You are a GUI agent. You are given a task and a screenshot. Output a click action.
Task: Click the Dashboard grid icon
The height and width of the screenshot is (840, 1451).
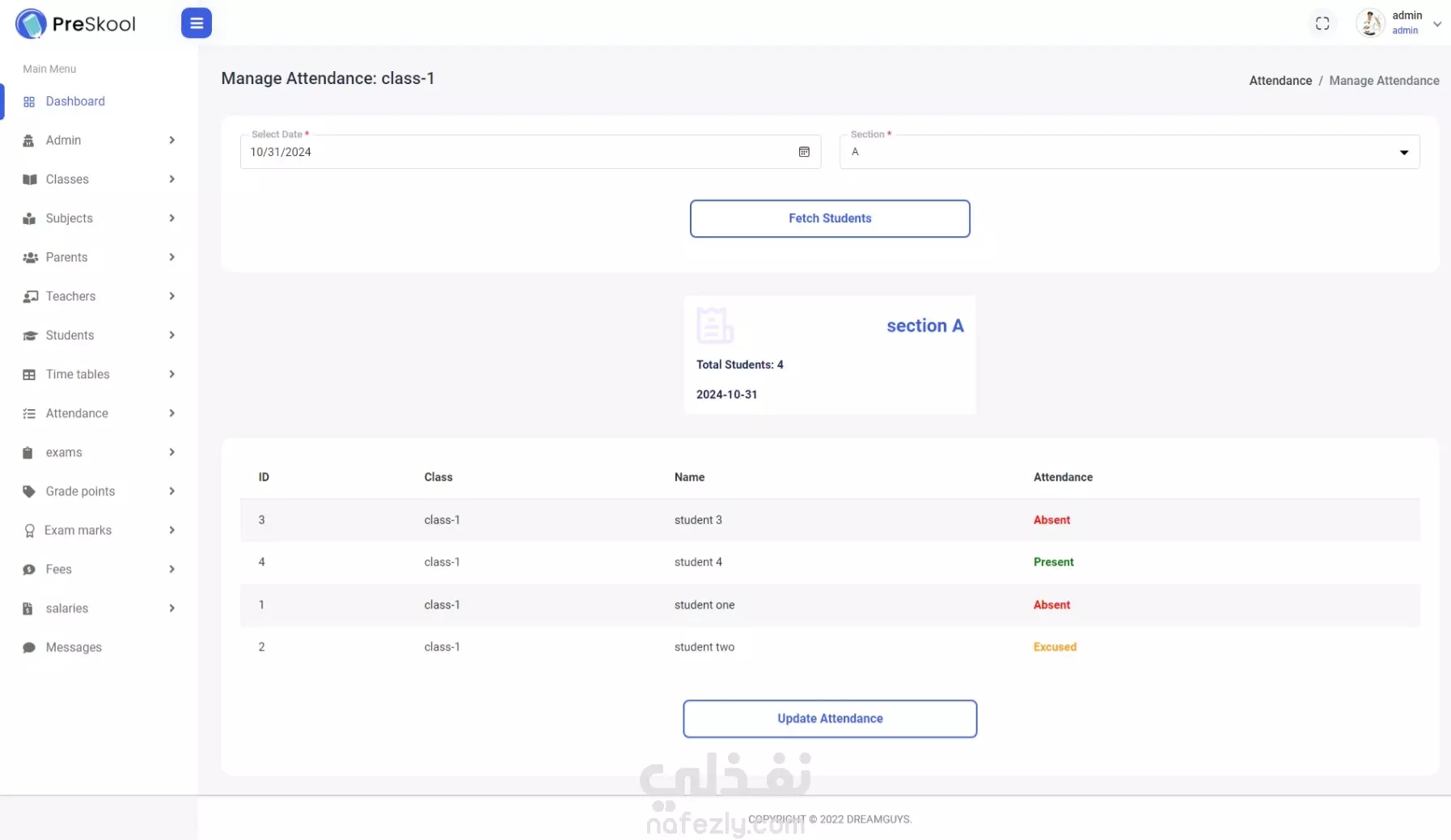[x=29, y=102]
